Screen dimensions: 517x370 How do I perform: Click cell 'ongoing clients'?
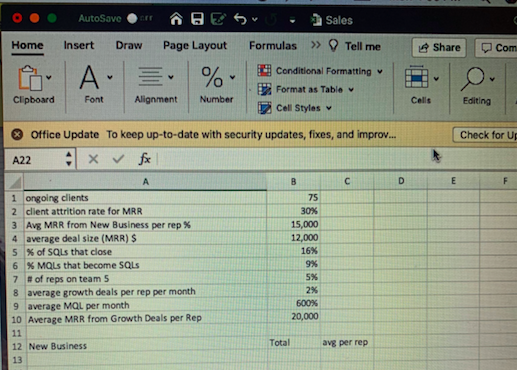tap(145, 198)
